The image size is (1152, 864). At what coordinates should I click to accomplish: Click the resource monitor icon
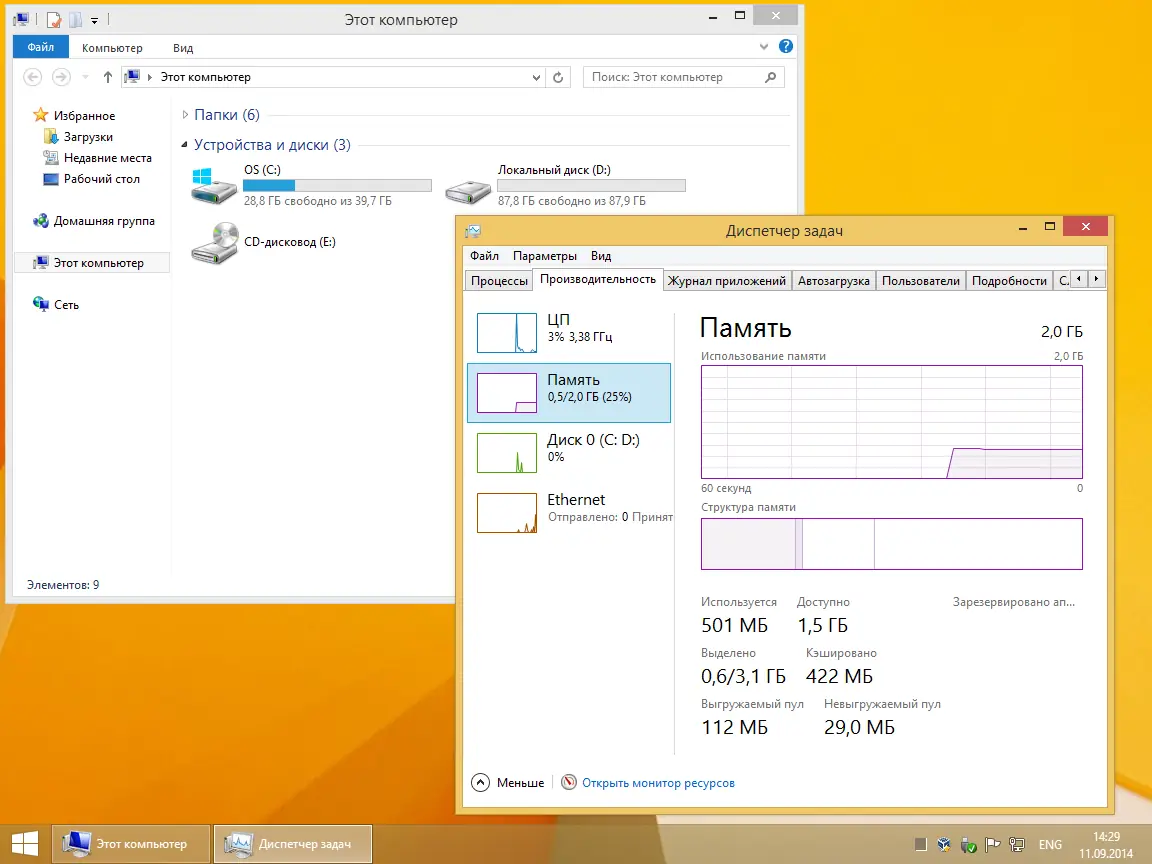point(569,782)
